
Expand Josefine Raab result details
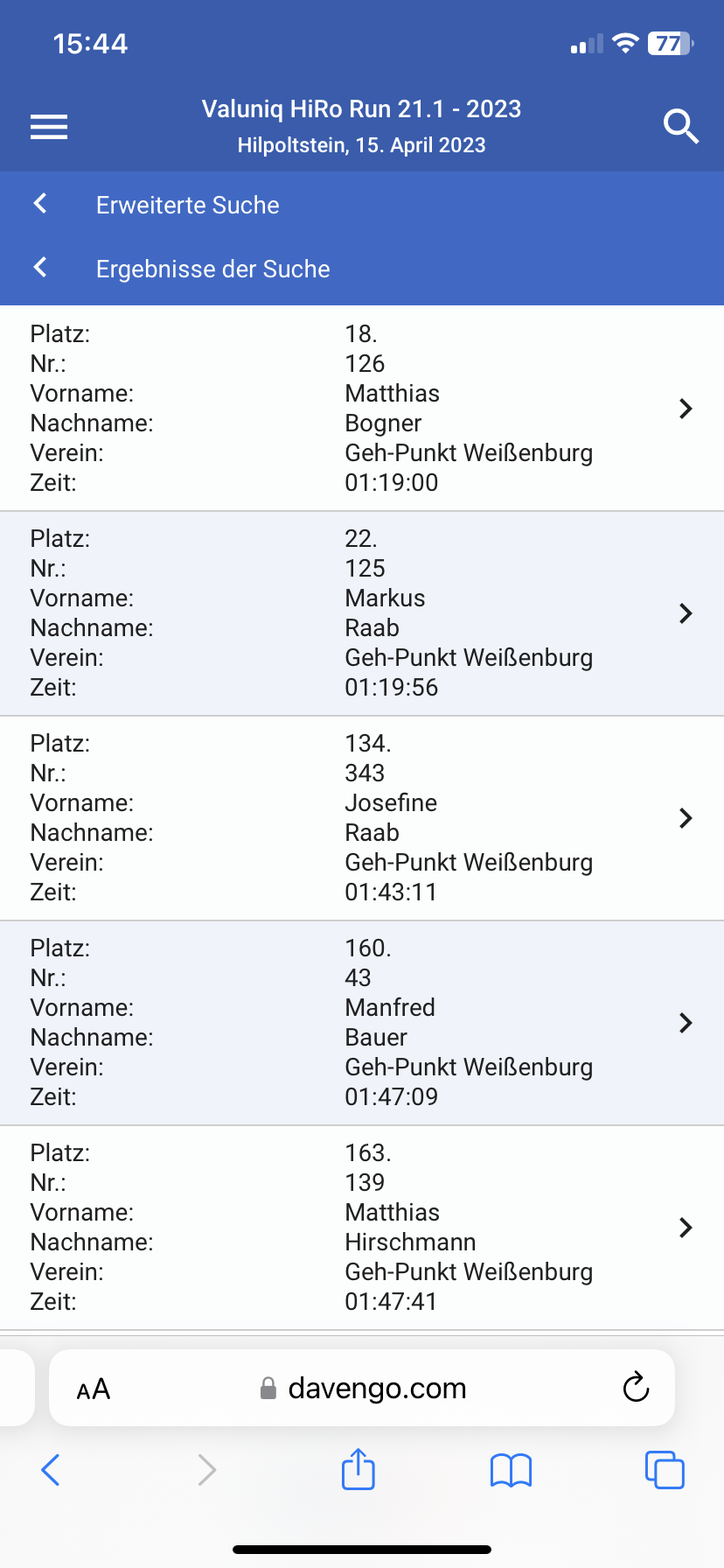(686, 818)
